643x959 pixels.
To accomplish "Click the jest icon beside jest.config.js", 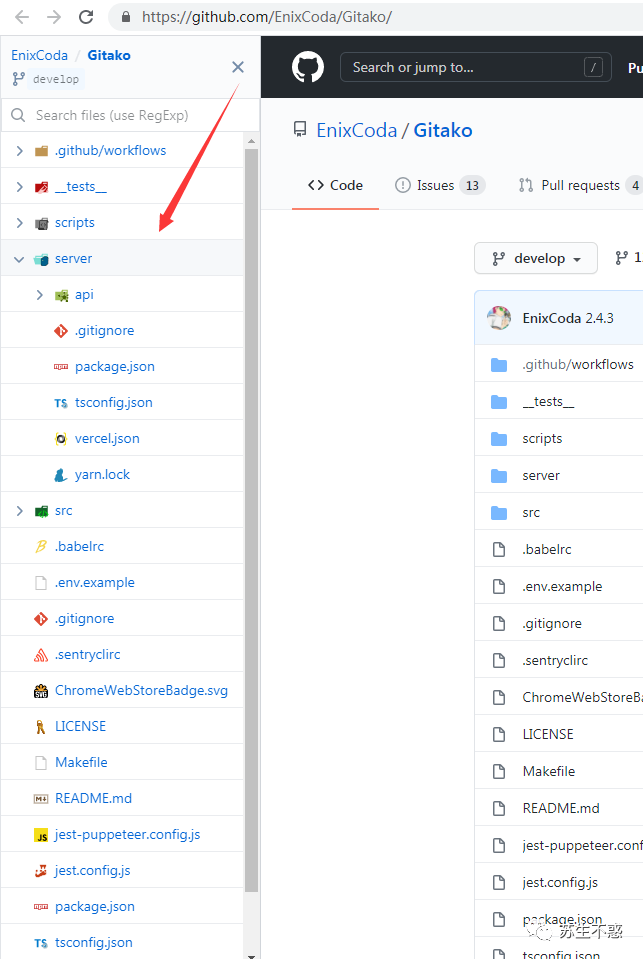I will [x=41, y=871].
